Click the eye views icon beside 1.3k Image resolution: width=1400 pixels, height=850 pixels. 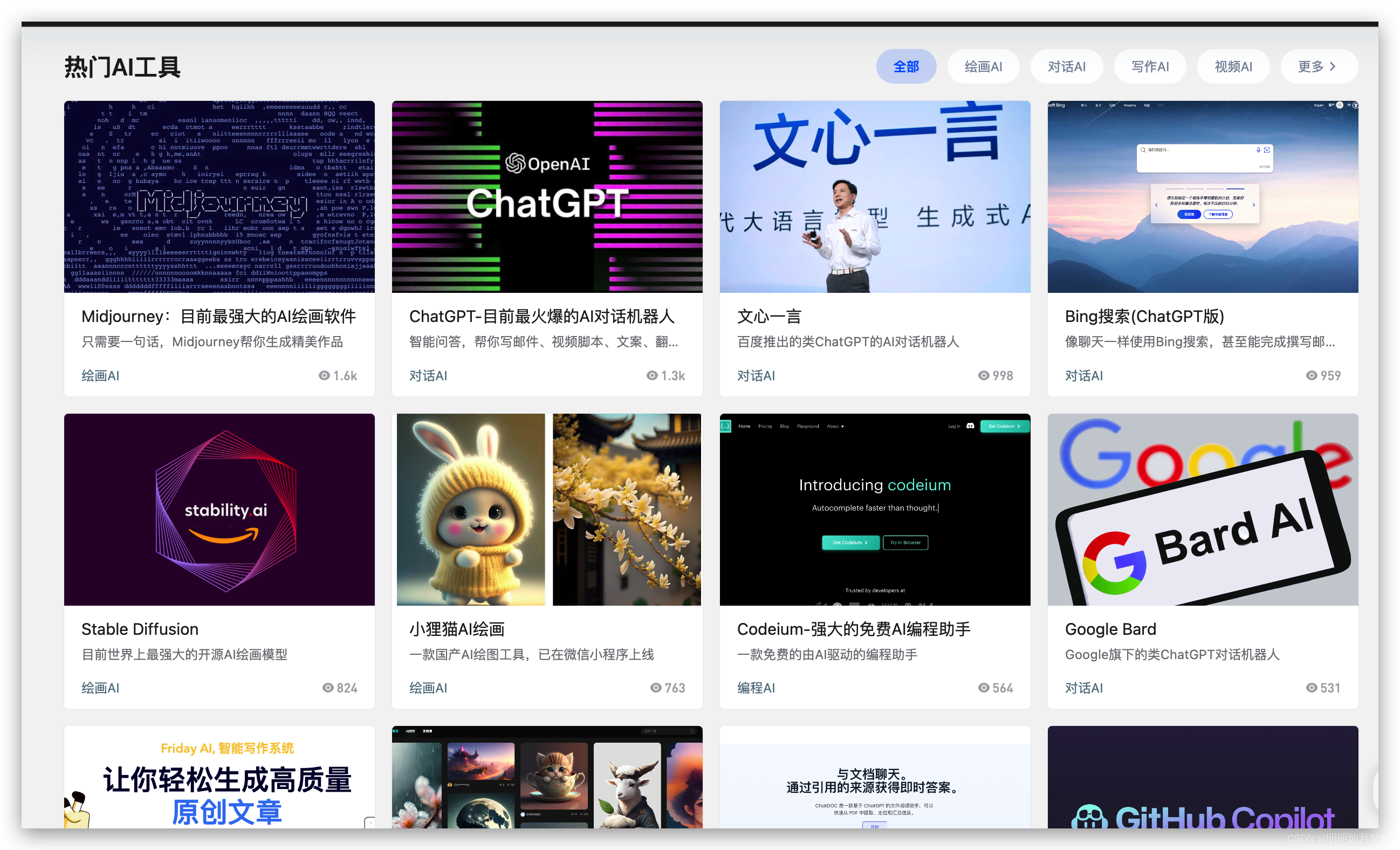point(653,375)
